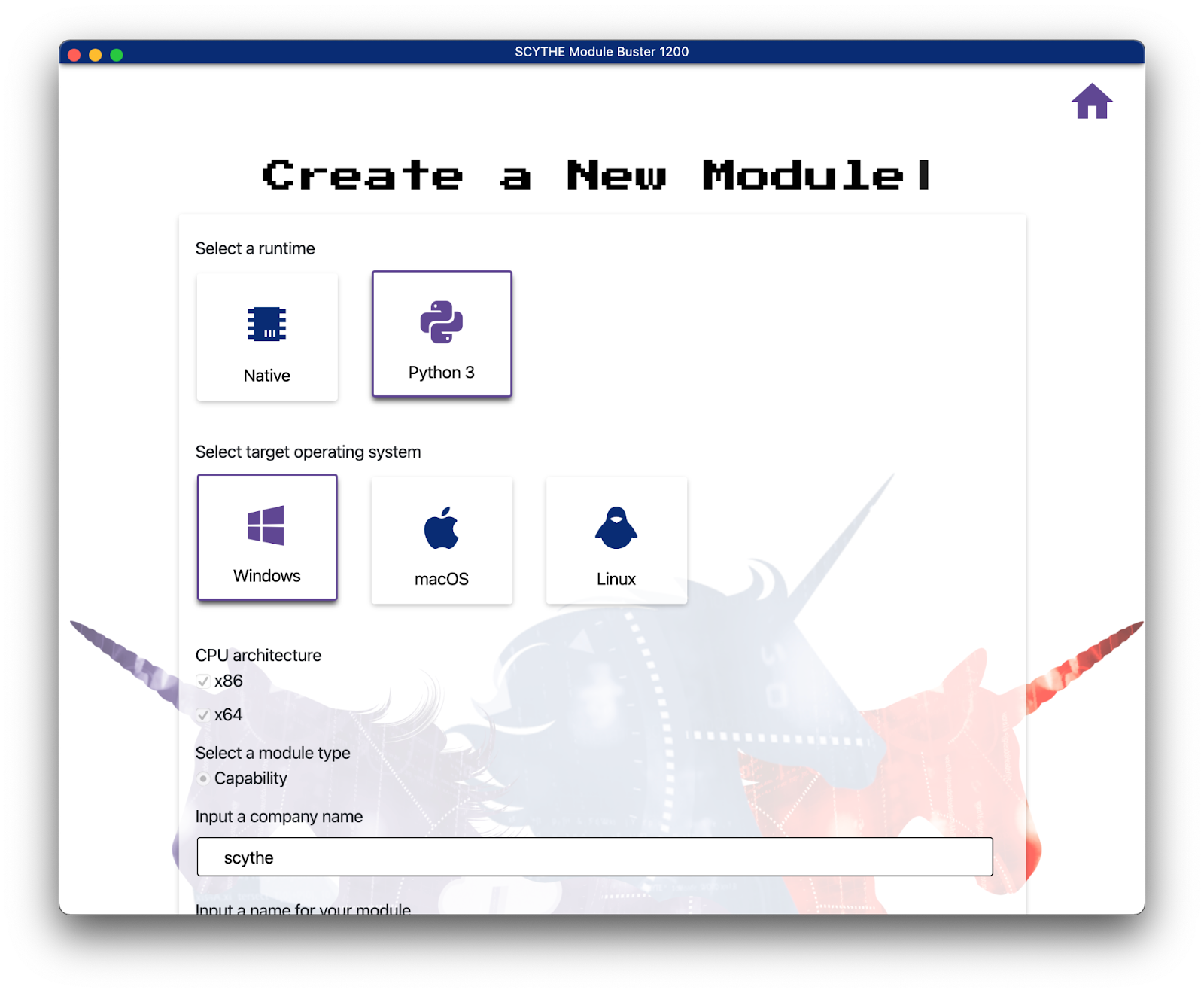Focus the company name input field
Image resolution: width=1204 pixels, height=993 pixels.
point(594,857)
